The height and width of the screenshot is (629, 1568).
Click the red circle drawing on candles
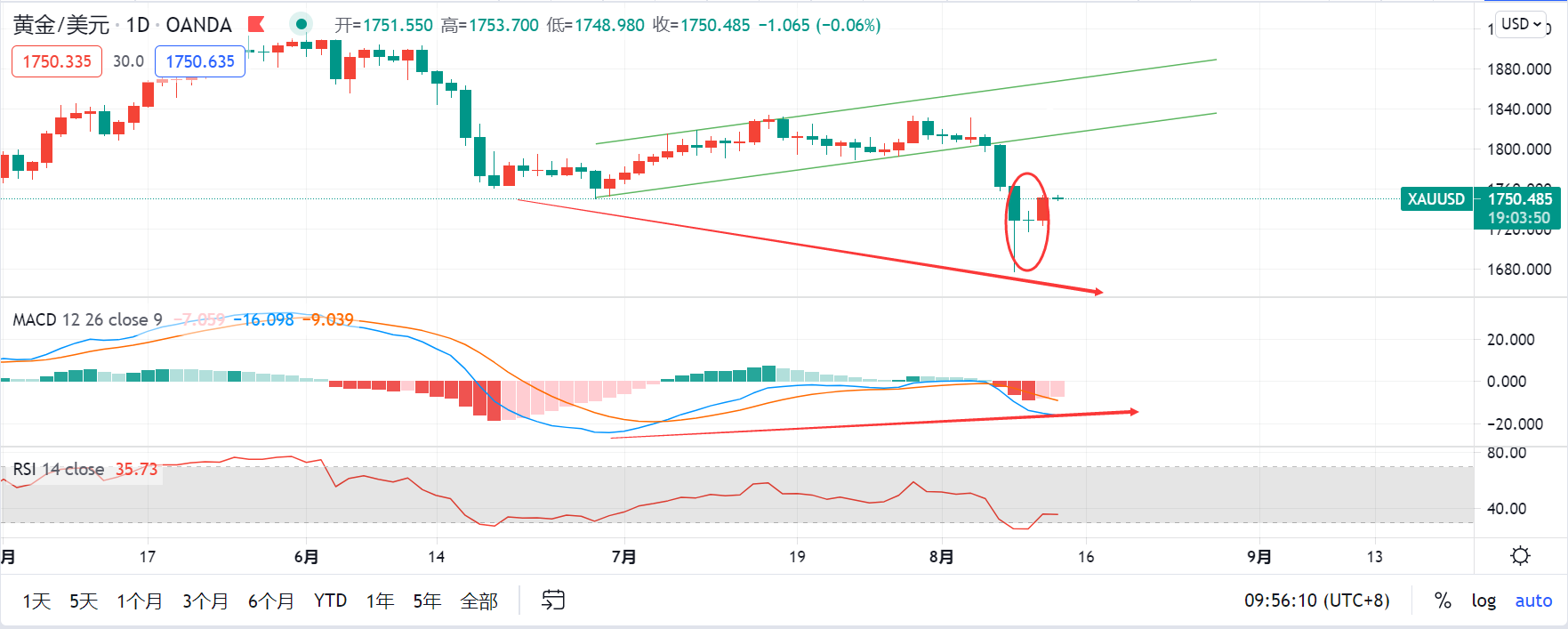[1027, 222]
